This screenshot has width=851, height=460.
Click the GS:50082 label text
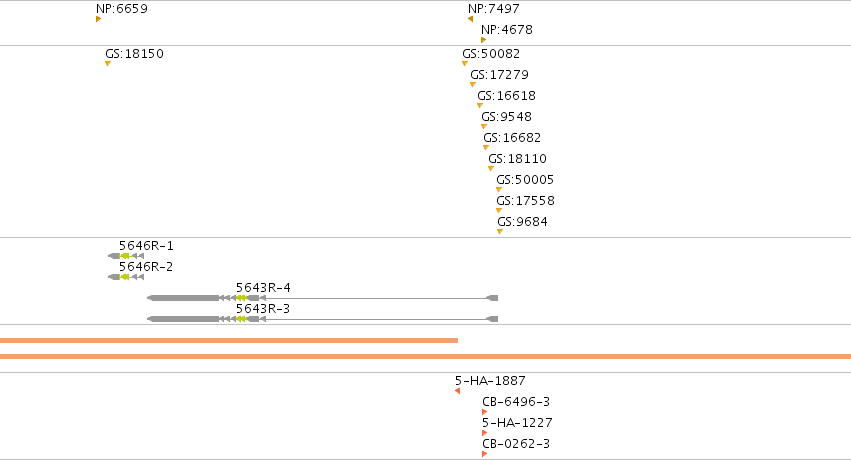point(491,54)
